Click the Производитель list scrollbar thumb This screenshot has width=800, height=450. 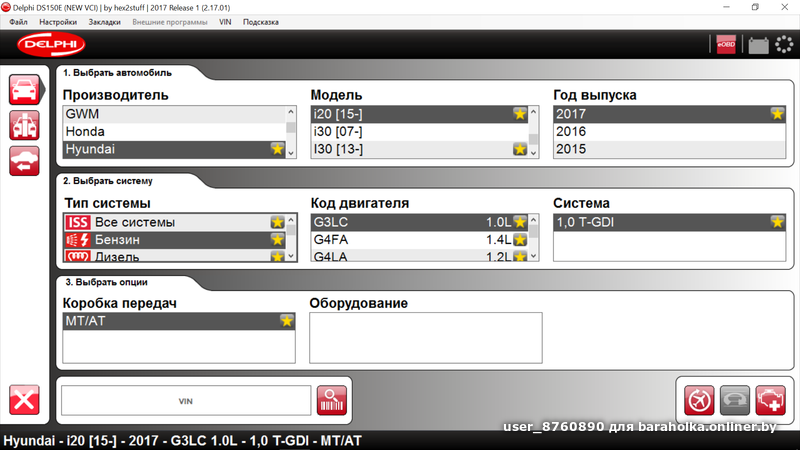click(291, 127)
